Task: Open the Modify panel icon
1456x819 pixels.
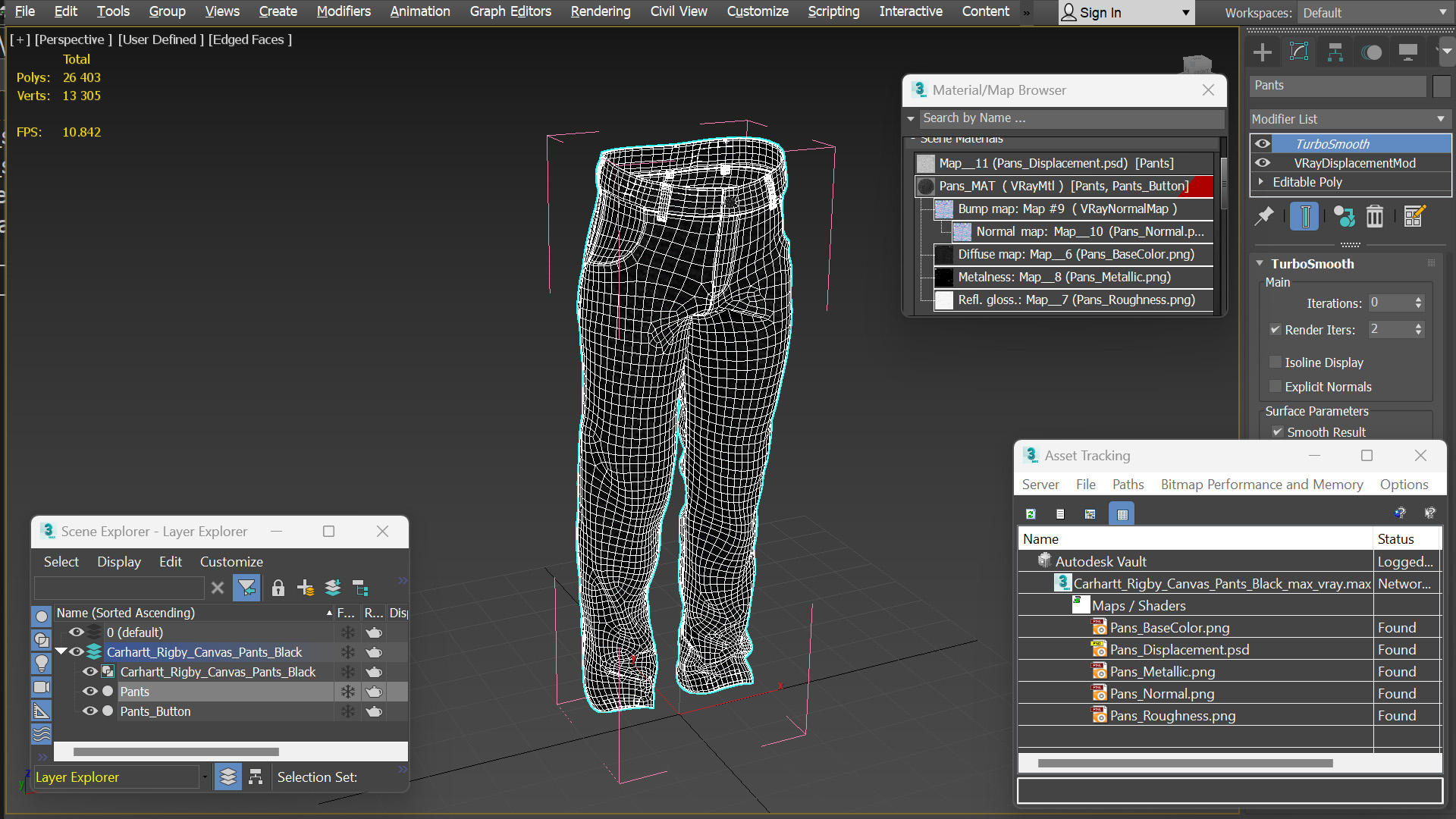Action: [1299, 52]
